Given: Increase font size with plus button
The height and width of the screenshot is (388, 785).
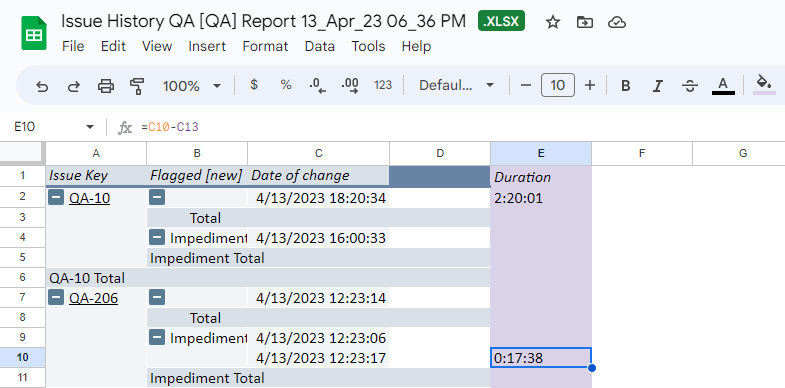Looking at the screenshot, I should (x=590, y=86).
